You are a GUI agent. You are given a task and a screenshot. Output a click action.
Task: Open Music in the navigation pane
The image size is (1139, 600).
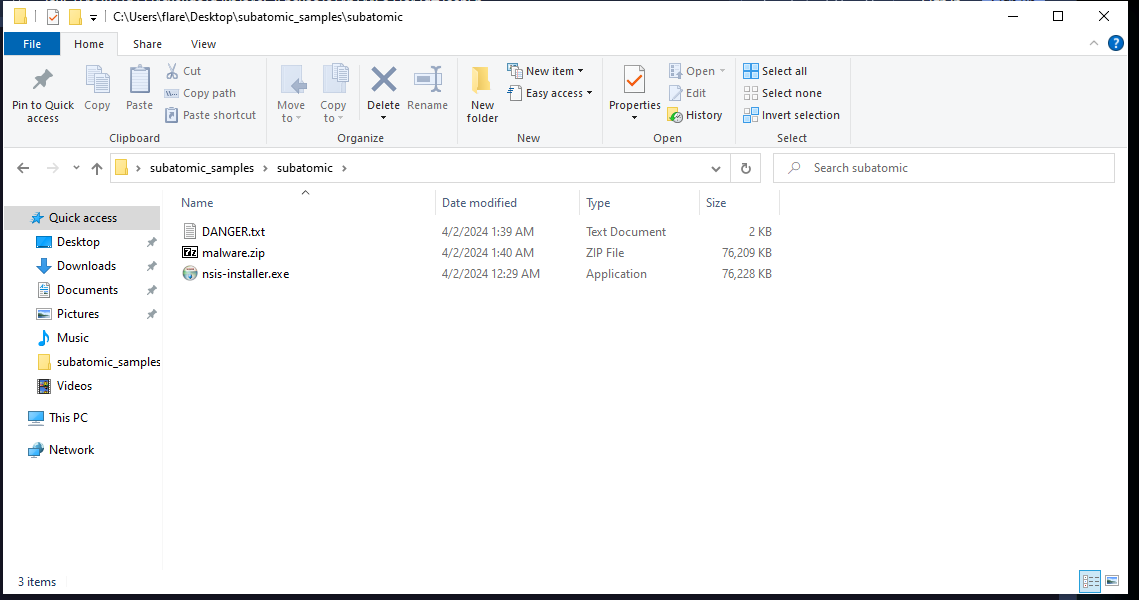click(x=73, y=338)
